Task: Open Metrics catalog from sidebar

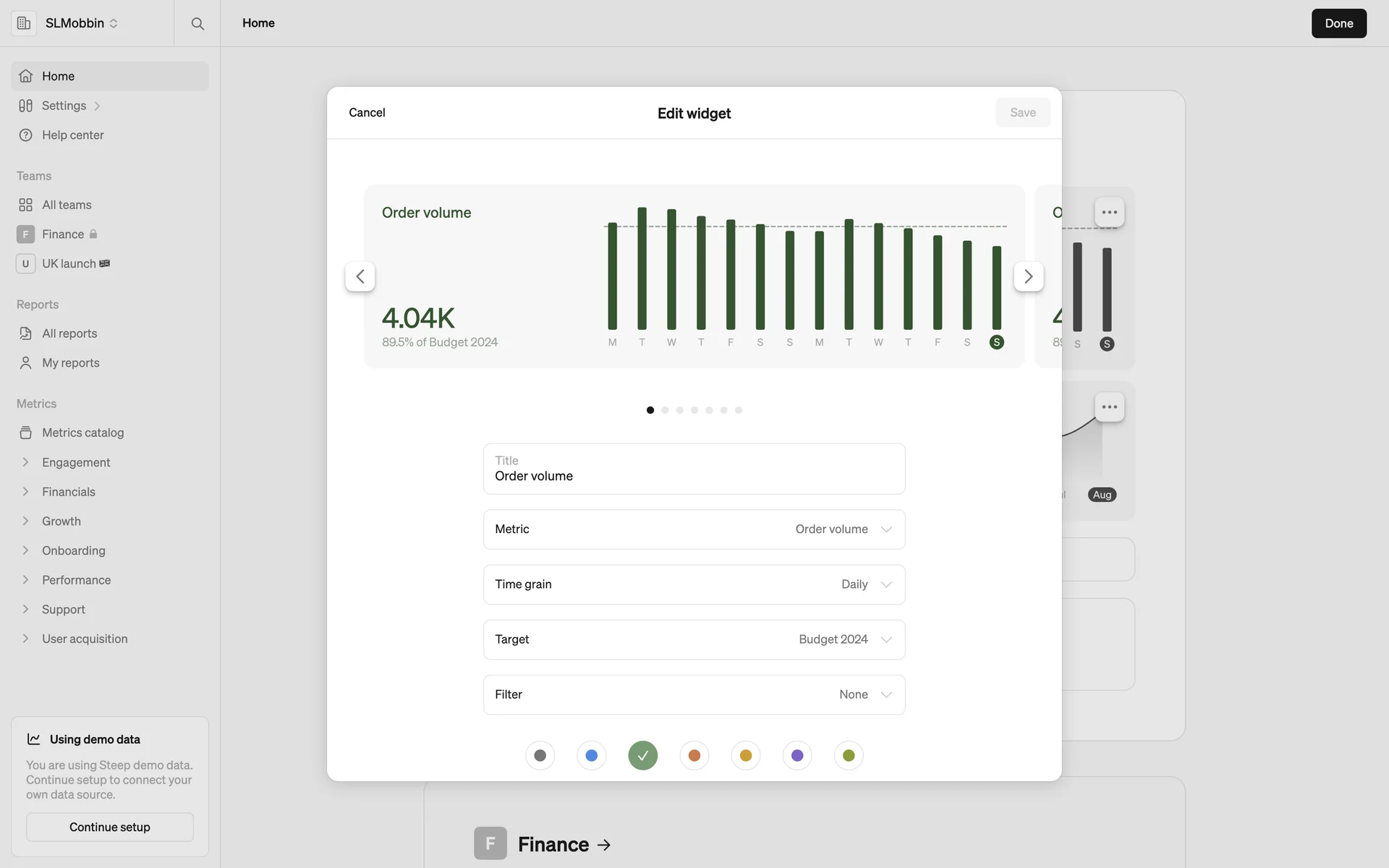Action: point(82,433)
